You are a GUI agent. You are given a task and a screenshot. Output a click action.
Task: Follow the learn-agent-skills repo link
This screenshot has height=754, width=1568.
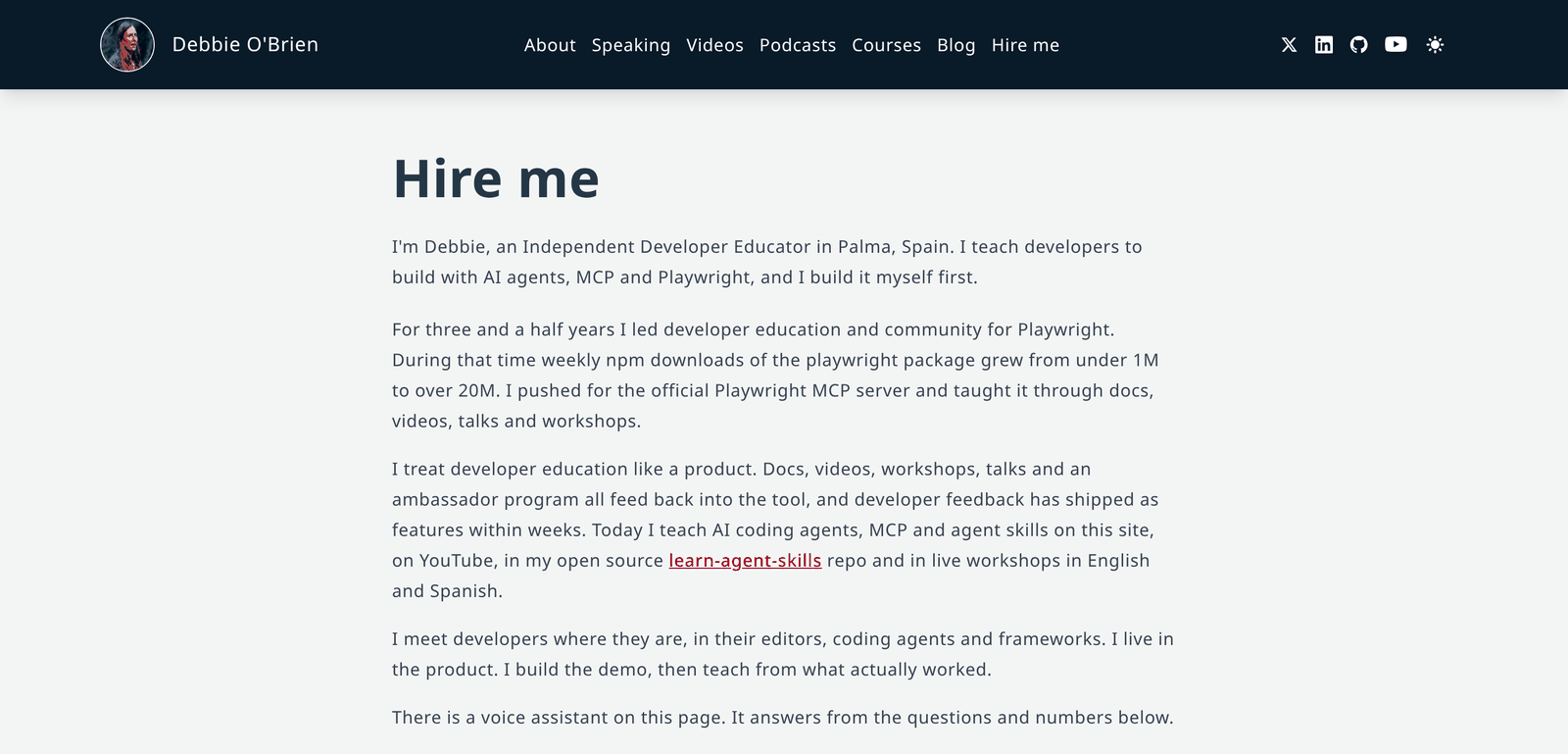[745, 561]
